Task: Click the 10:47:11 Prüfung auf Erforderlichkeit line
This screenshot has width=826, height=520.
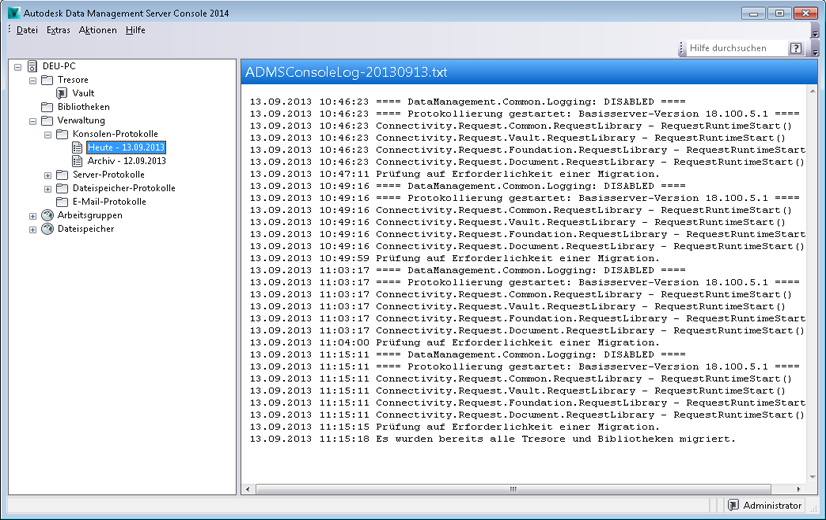Action: [x=454, y=174]
